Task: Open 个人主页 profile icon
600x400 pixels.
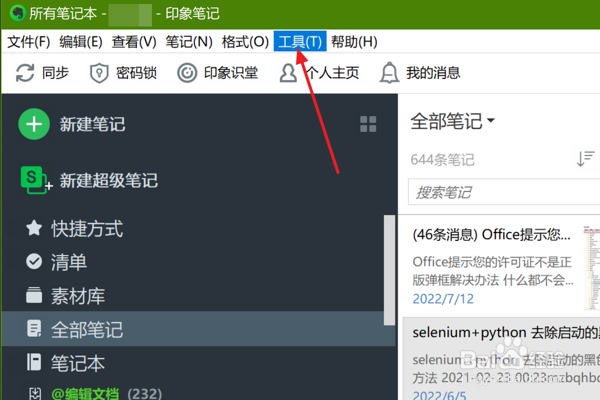Action: point(288,73)
